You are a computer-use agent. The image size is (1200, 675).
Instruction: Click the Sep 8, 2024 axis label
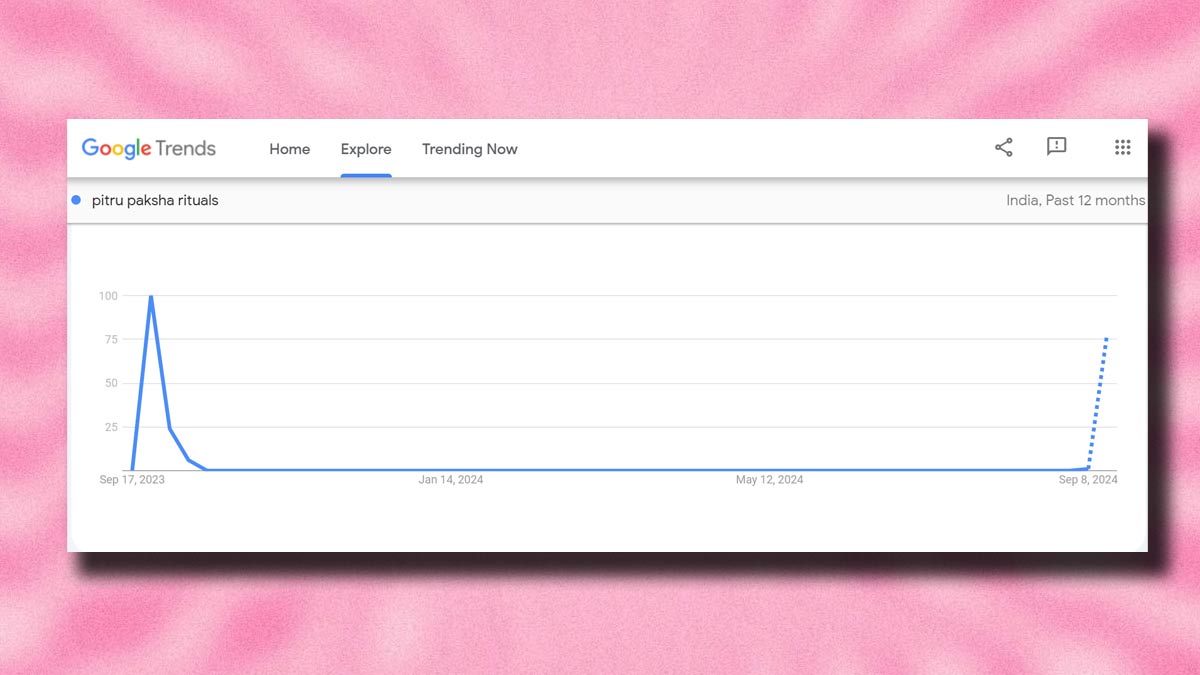1087,479
